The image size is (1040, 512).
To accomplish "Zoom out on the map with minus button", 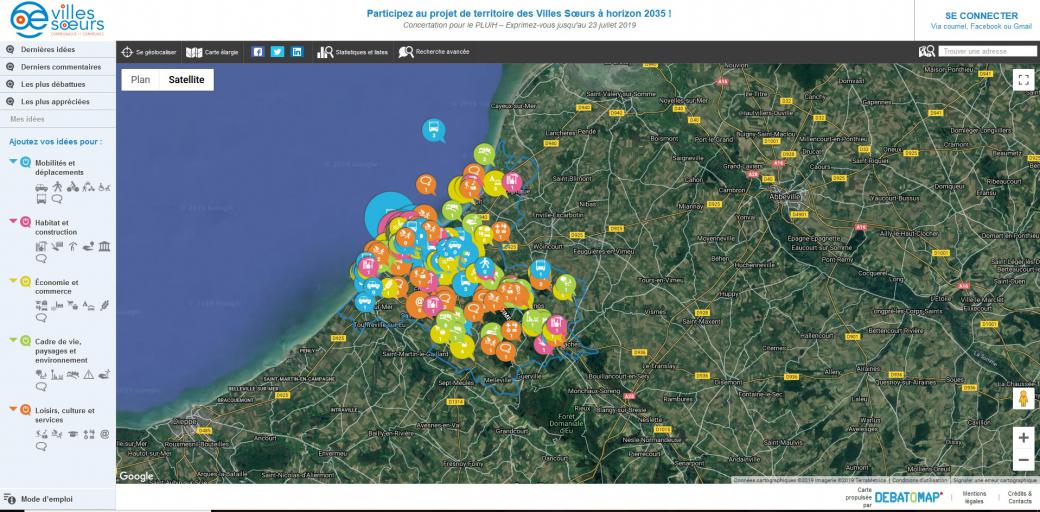I will [1023, 460].
